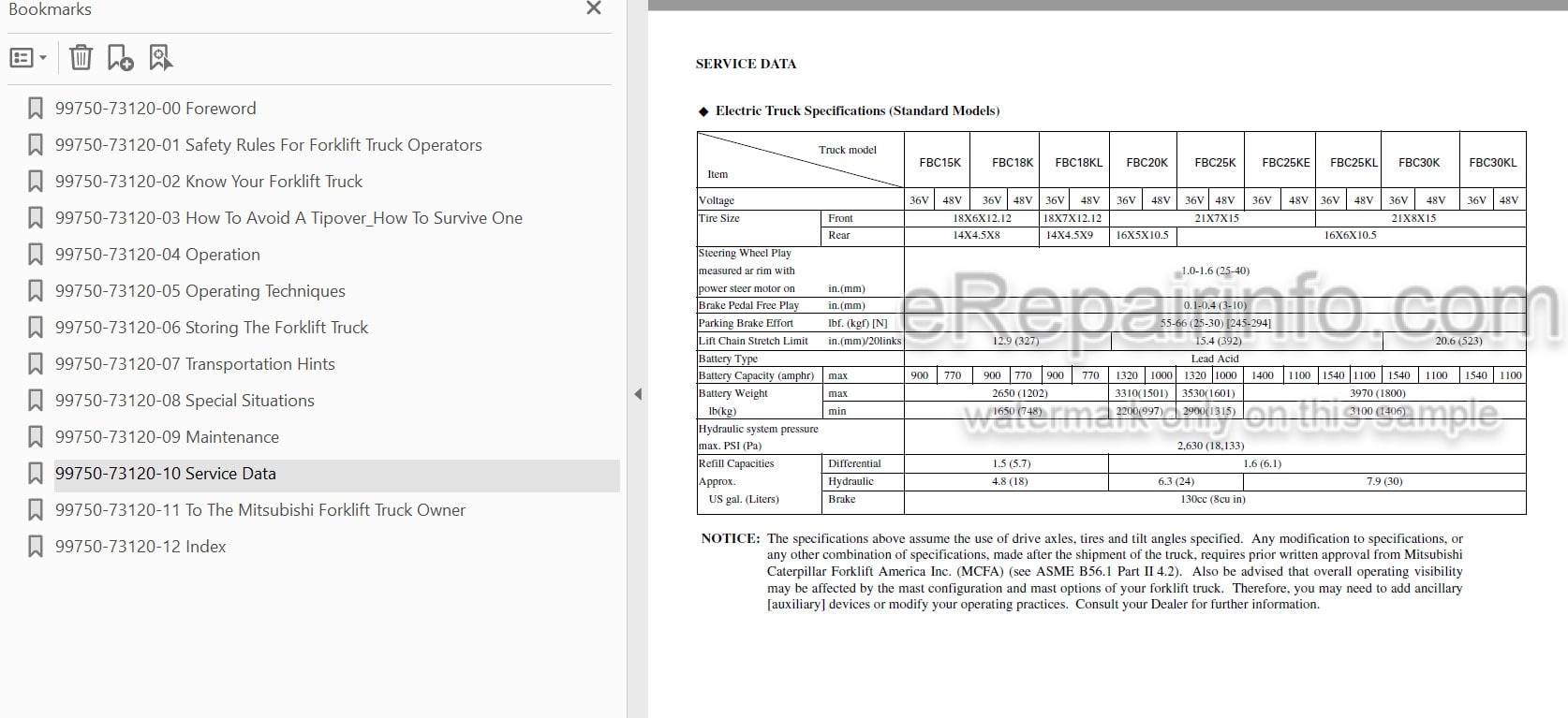Click the 3970 (1800) battery weight value
Screen dimensions: 1568x718
(1377, 393)
